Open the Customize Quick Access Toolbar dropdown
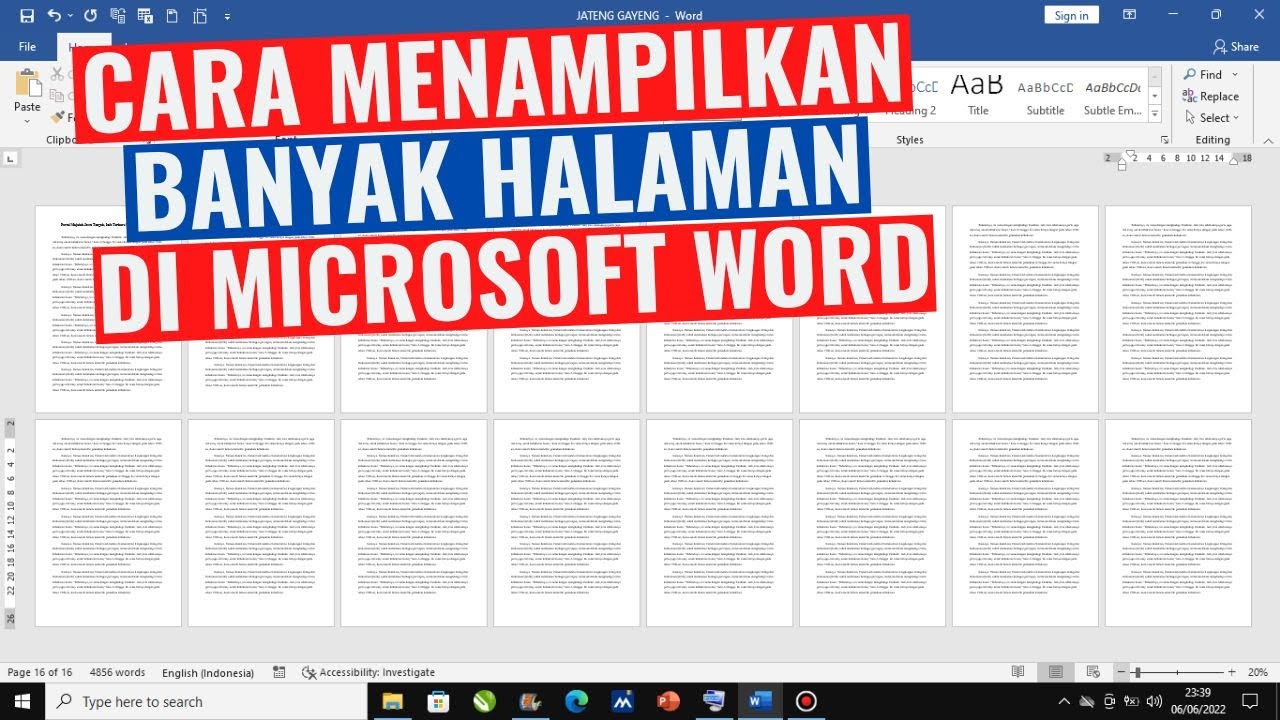This screenshot has width=1280, height=720. 227,17
